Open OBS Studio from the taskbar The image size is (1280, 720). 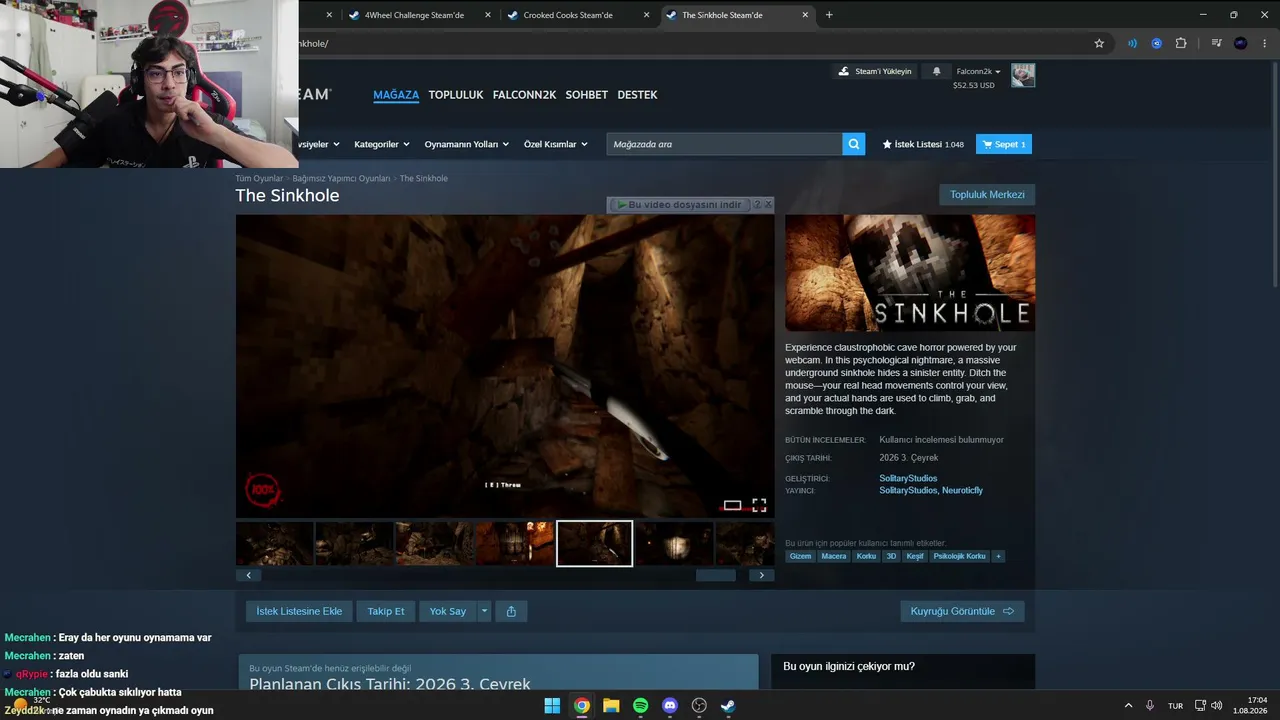pyautogui.click(x=699, y=705)
